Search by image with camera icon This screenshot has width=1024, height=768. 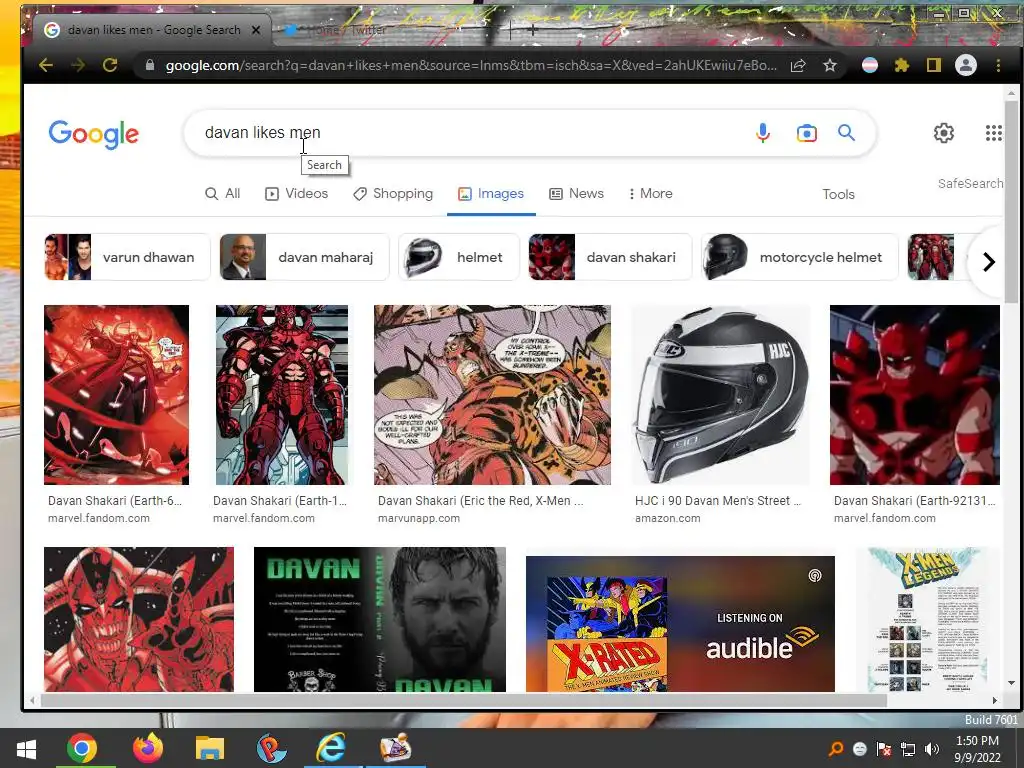pyautogui.click(x=807, y=133)
